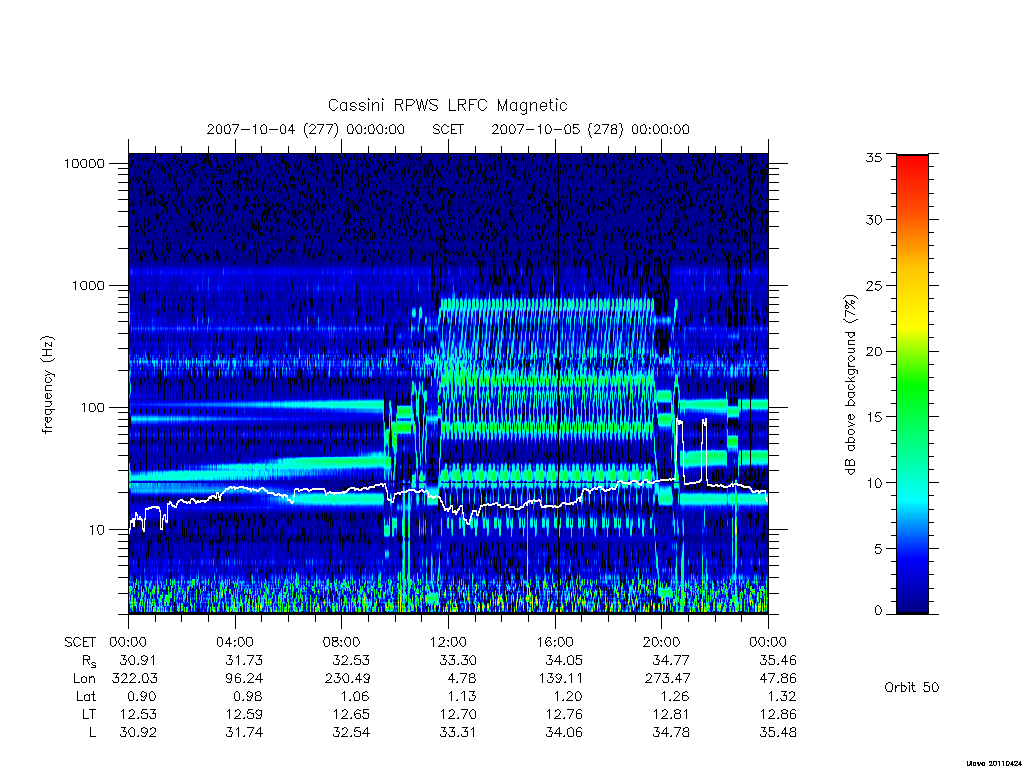Viewport: 1024px width, 768px height.
Task: Click Lon value 273.47
Action: [x=667, y=679]
